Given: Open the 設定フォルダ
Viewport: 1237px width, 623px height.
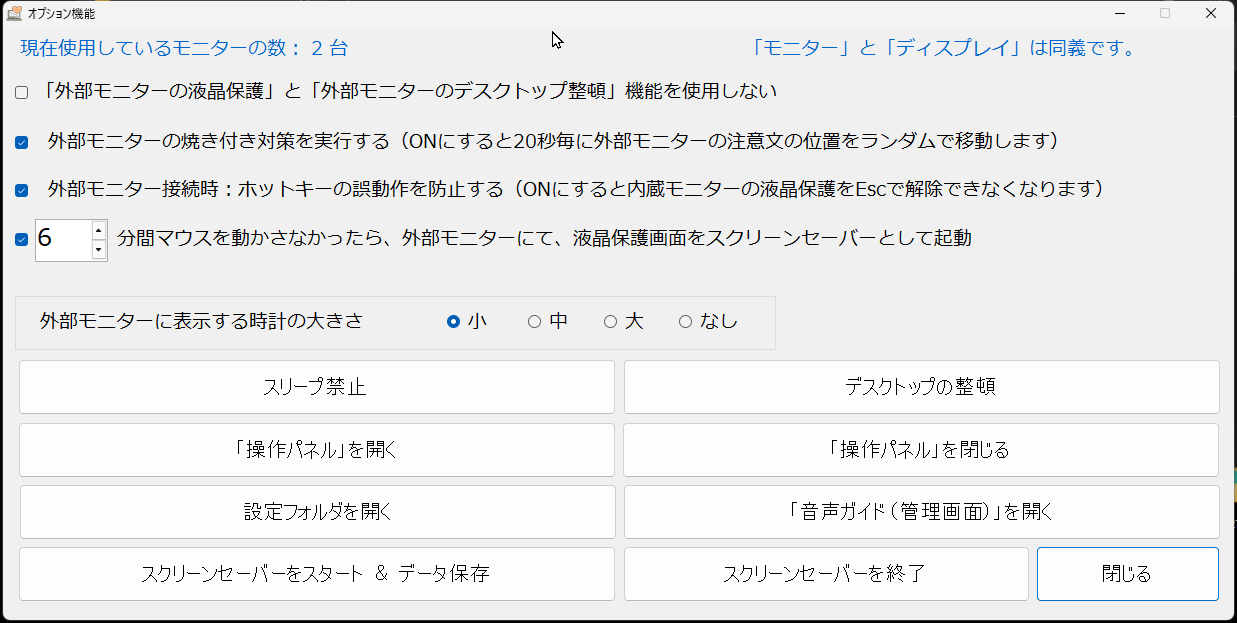Looking at the screenshot, I should (x=317, y=511).
